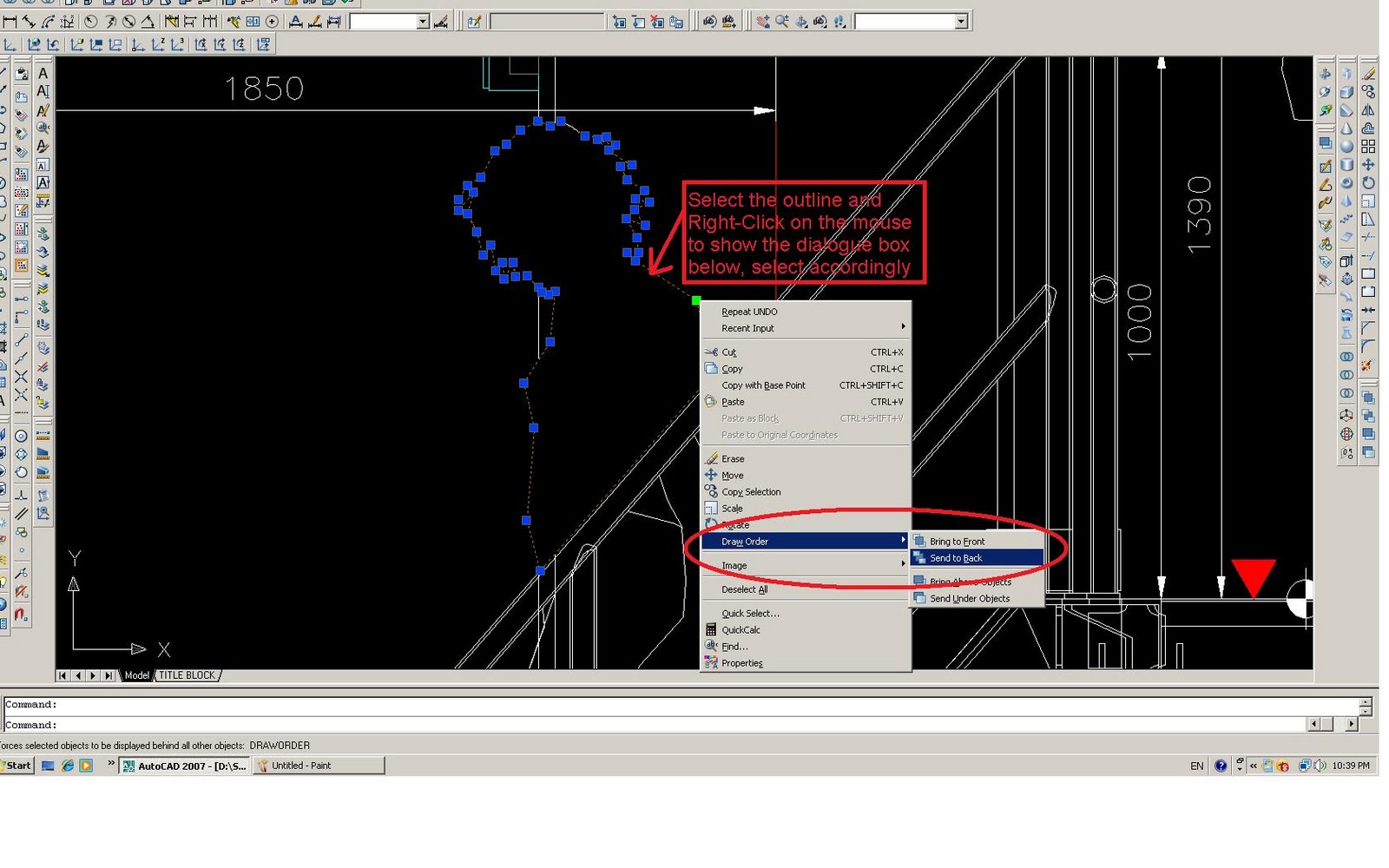Select the Tolerance dimension icon
1389x868 pixels.
click(251, 21)
